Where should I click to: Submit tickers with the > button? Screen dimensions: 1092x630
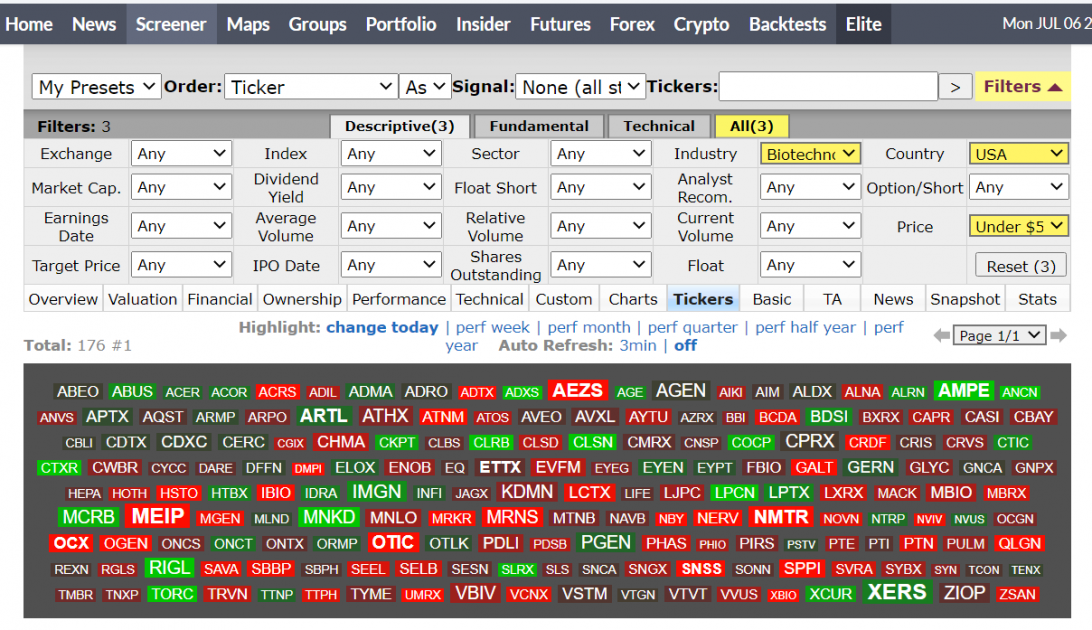[x=956, y=87]
